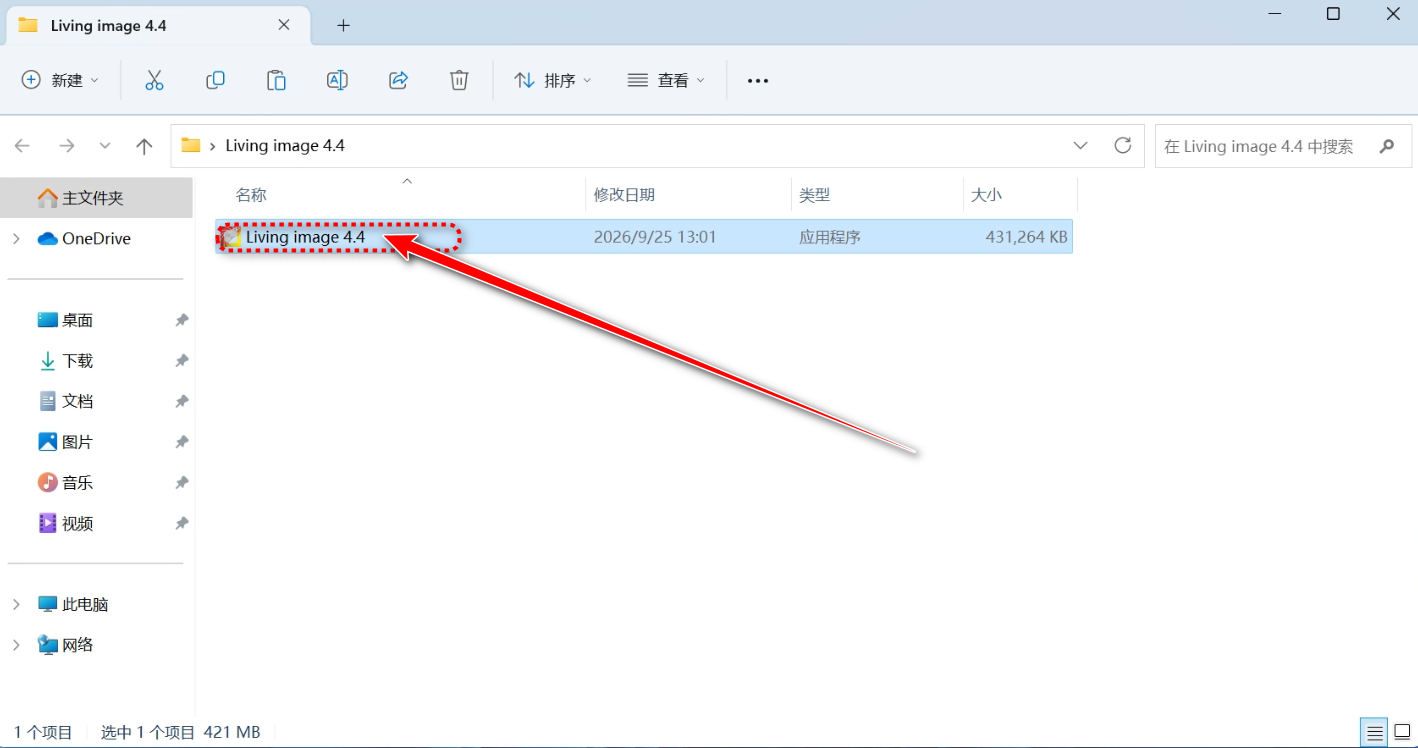Add a new tab with plus button
Screen dimensions: 1418x748
pos(343,26)
